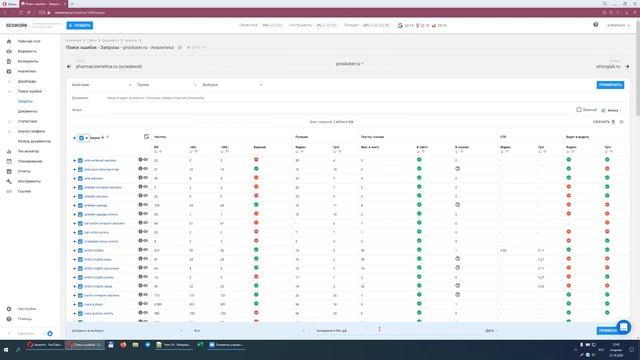Screen dimensions: 640x360
Task: Click the Конкуренты document icon in sidebar
Action: (9, 61)
